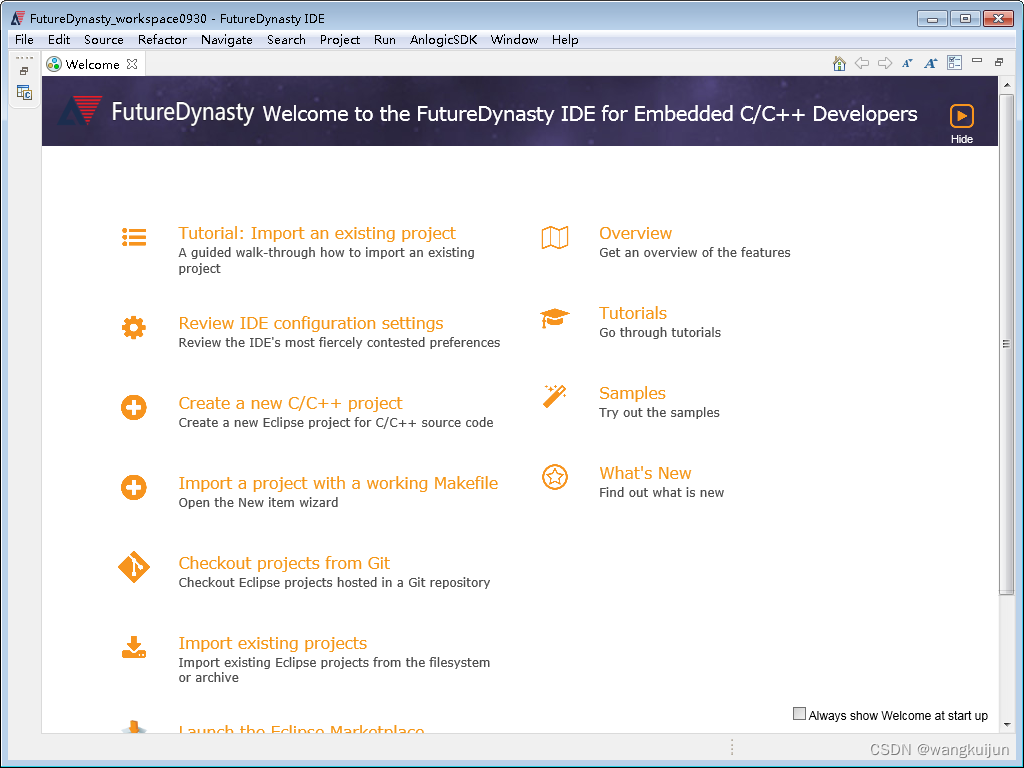Close the Welcome tab
Image resolution: width=1024 pixels, height=768 pixels.
pos(133,64)
